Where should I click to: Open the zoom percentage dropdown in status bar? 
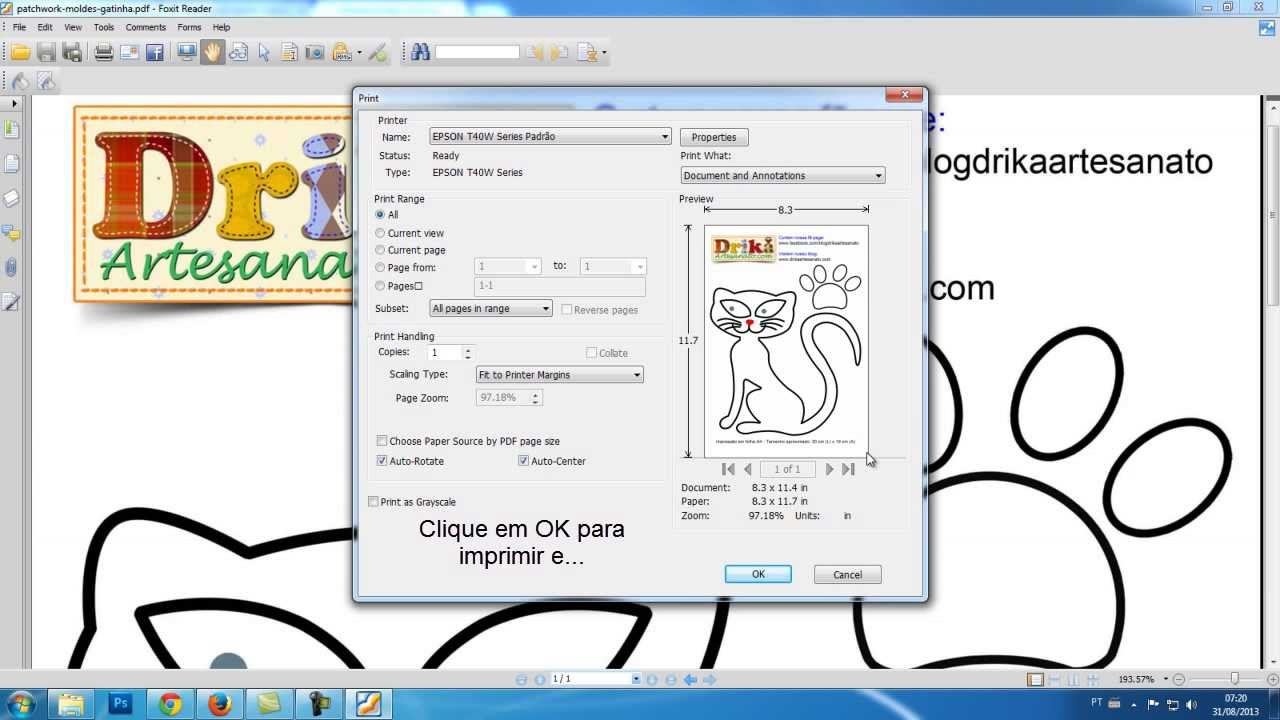1165,680
